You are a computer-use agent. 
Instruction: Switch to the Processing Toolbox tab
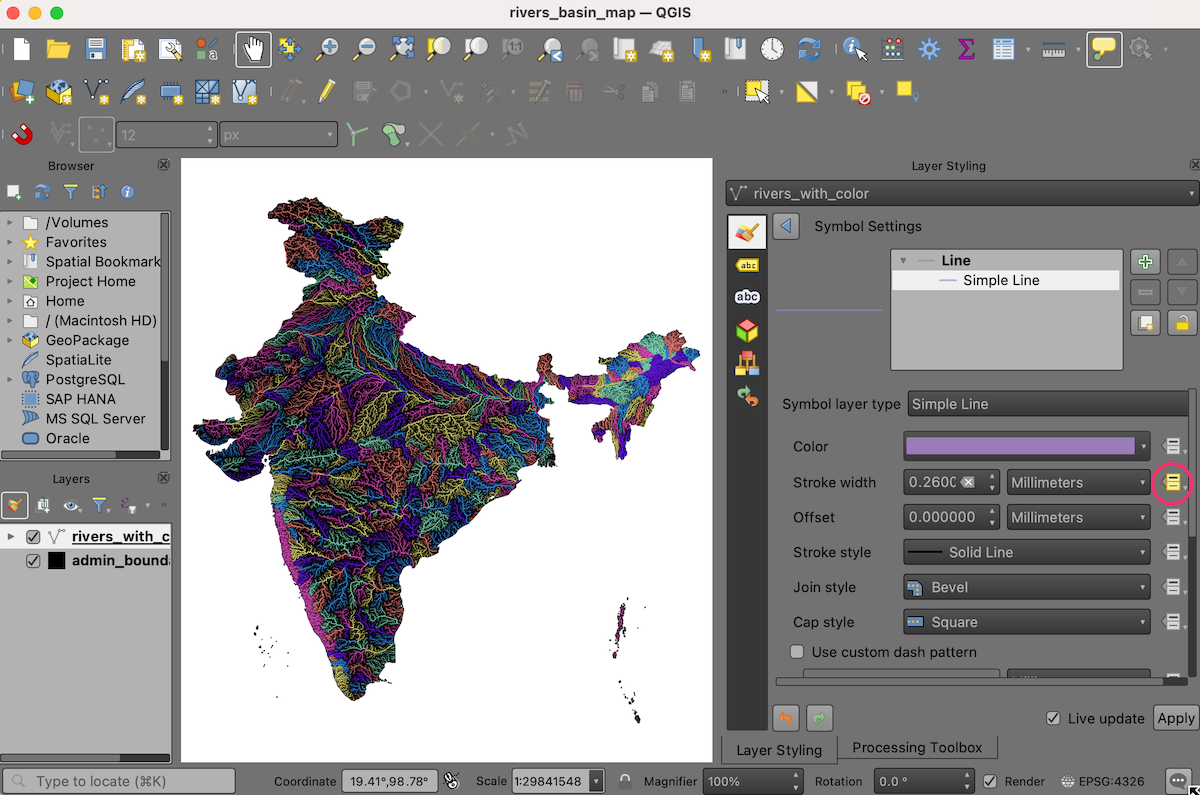pyautogui.click(x=917, y=748)
